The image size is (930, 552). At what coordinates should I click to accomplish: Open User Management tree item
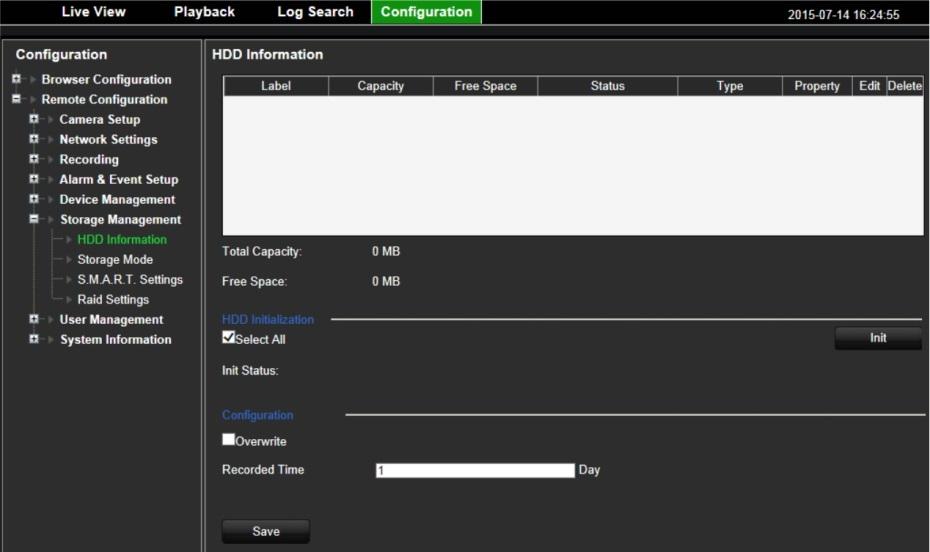[111, 320]
